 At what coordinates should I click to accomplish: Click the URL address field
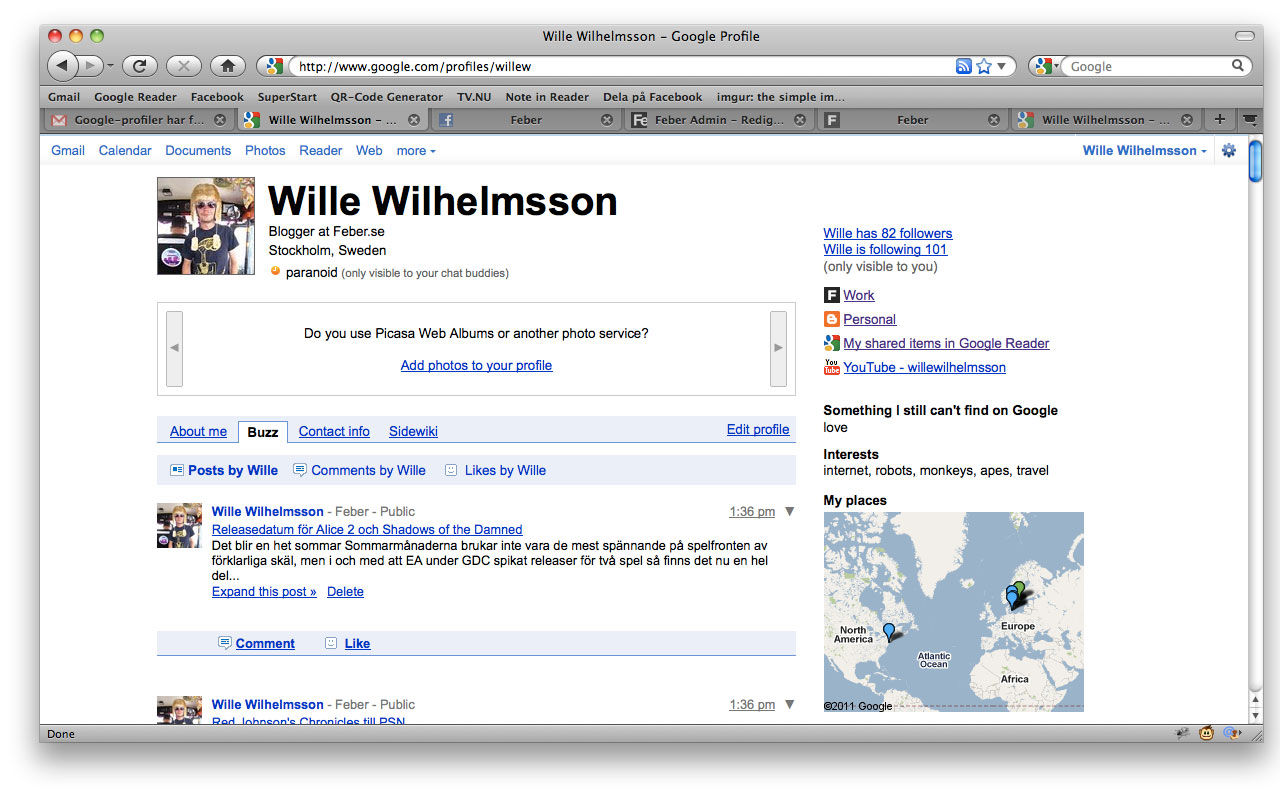click(620, 67)
